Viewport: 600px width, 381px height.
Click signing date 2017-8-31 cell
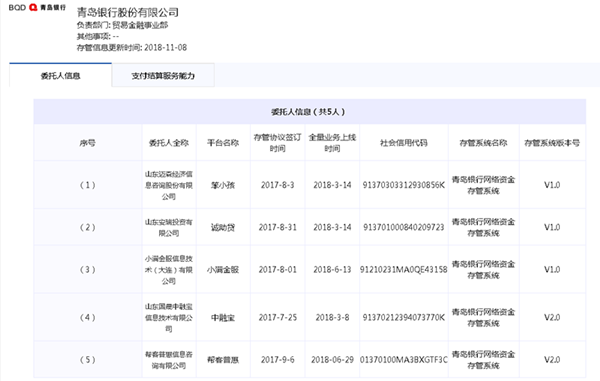277,227
